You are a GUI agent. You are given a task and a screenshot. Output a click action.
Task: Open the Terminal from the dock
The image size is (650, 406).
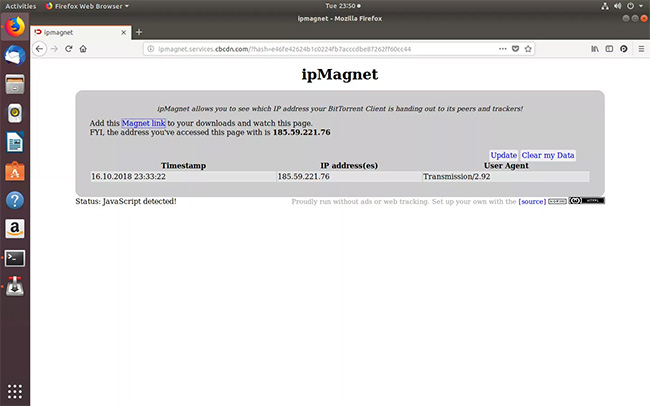click(x=15, y=258)
